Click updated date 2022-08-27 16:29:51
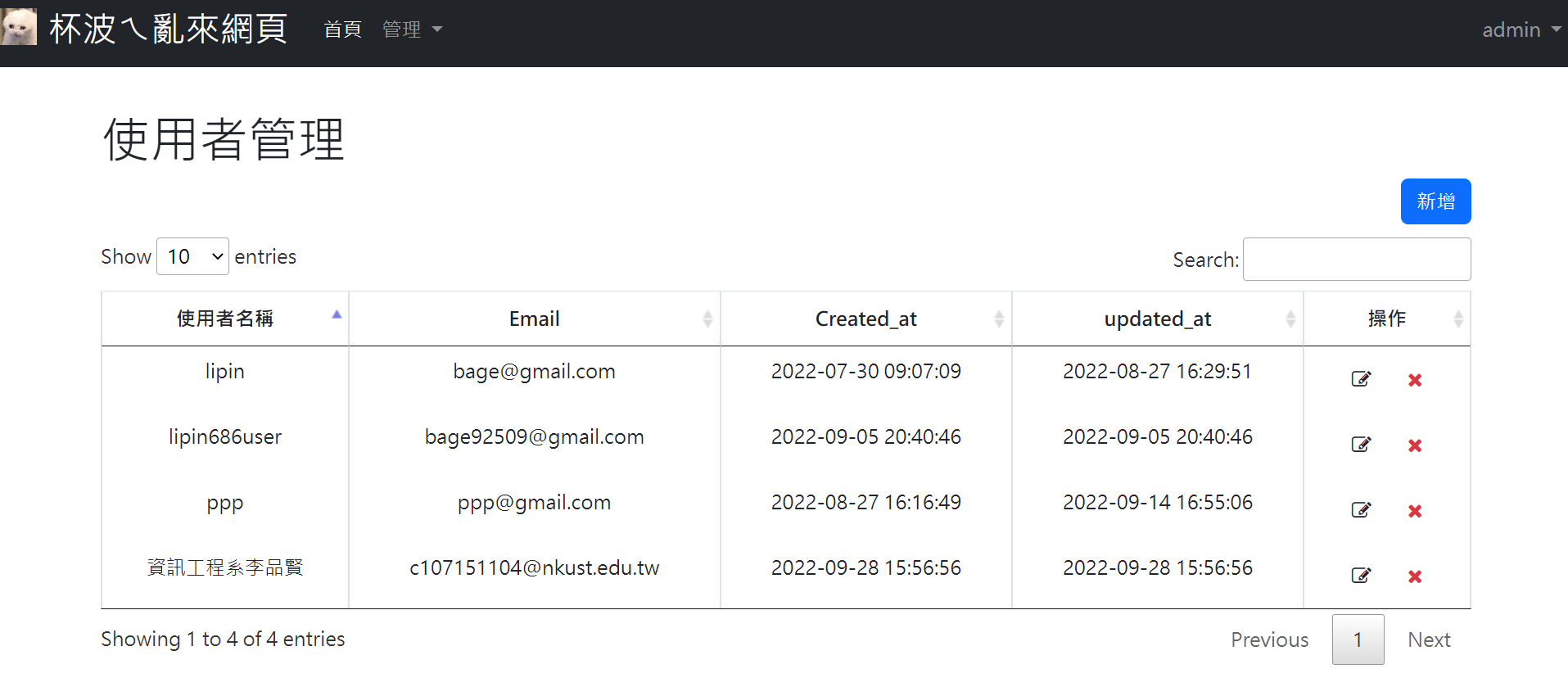Screen dimensions: 1568x678 pos(1158,371)
